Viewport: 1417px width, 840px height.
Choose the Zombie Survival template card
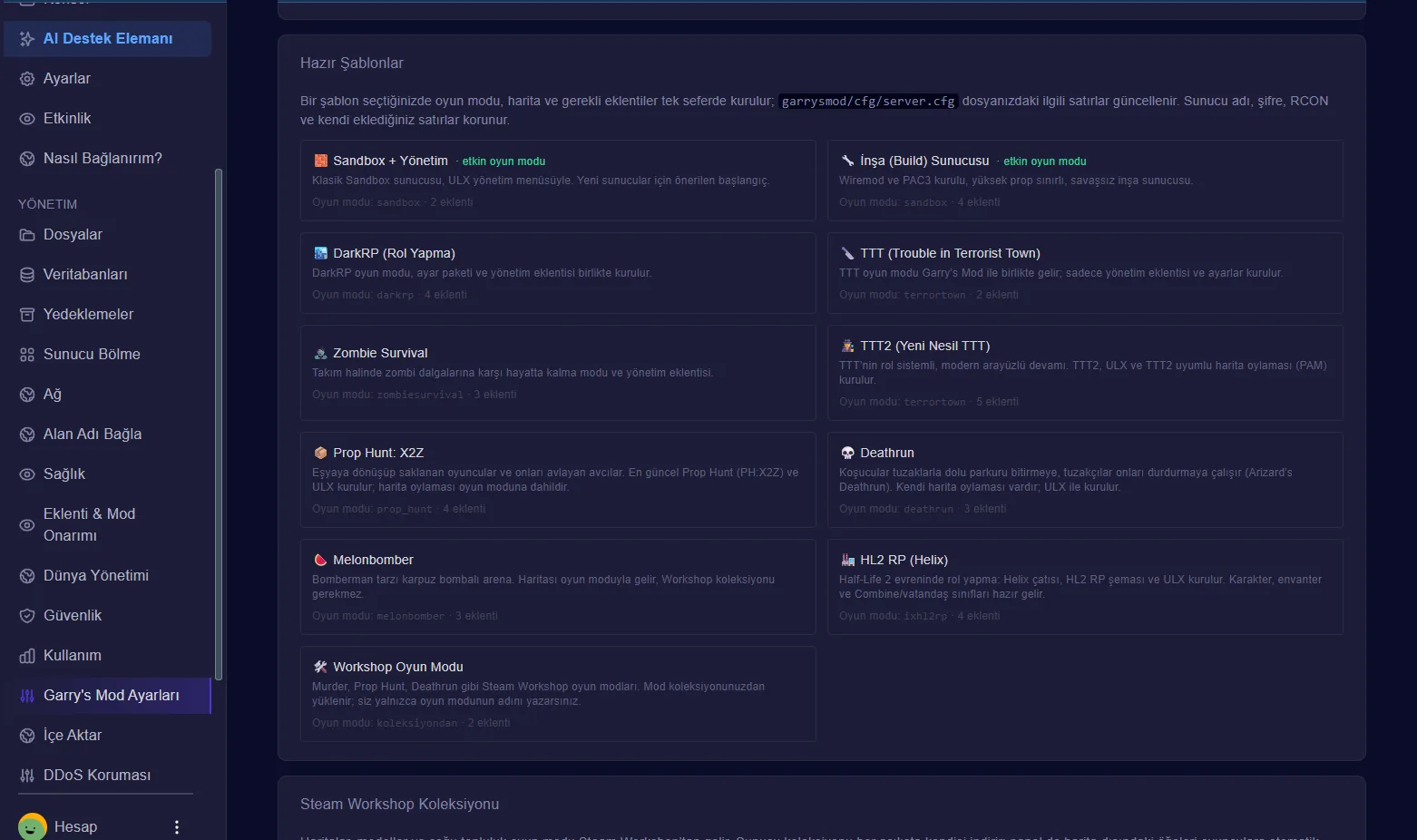pos(558,373)
